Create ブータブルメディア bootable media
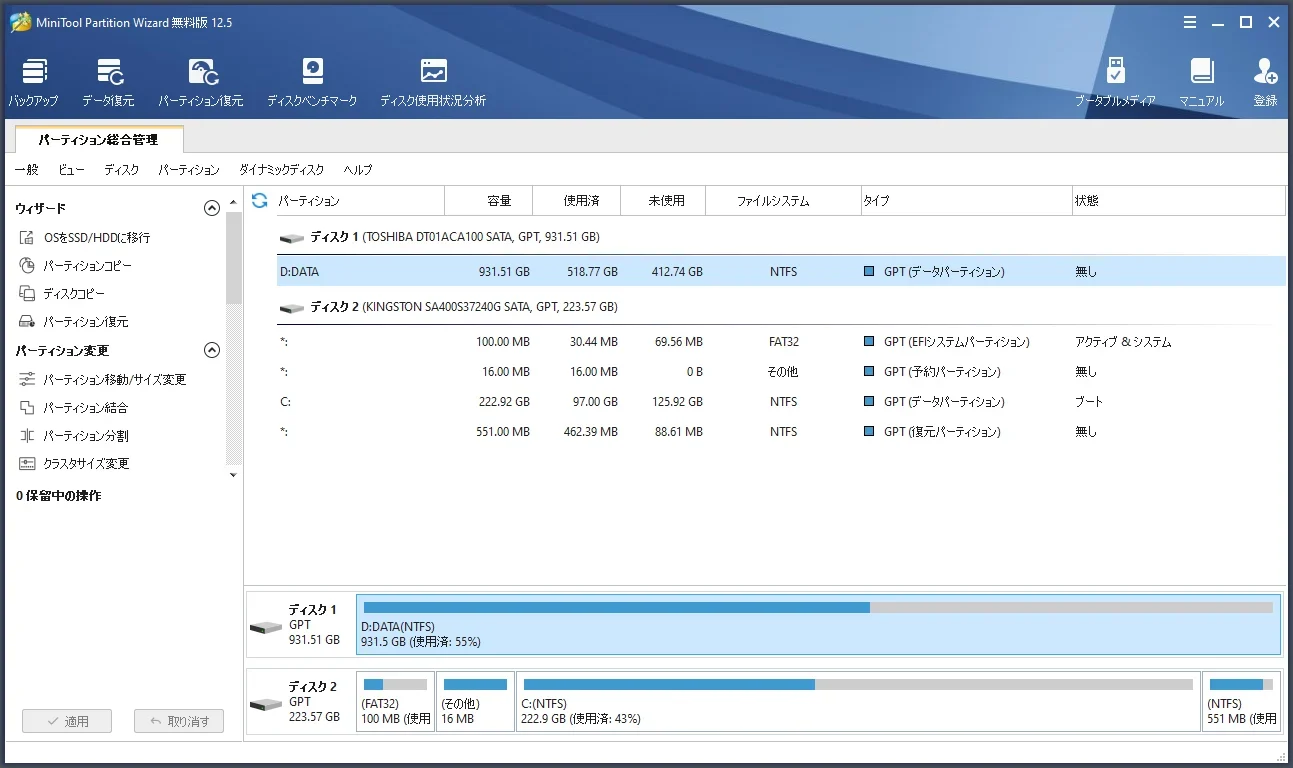This screenshot has height=768, width=1293. point(1115,82)
